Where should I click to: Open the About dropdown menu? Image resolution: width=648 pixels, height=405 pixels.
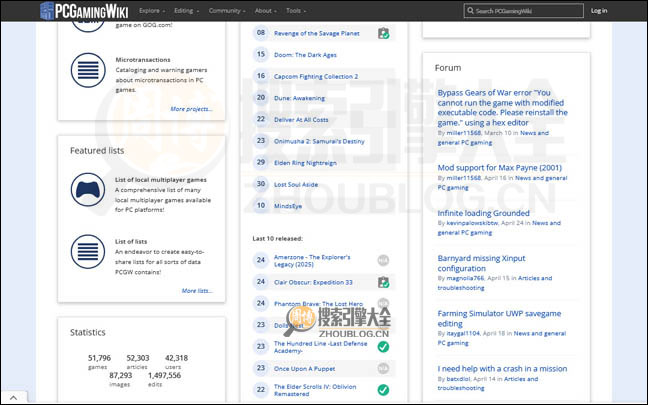[266, 11]
